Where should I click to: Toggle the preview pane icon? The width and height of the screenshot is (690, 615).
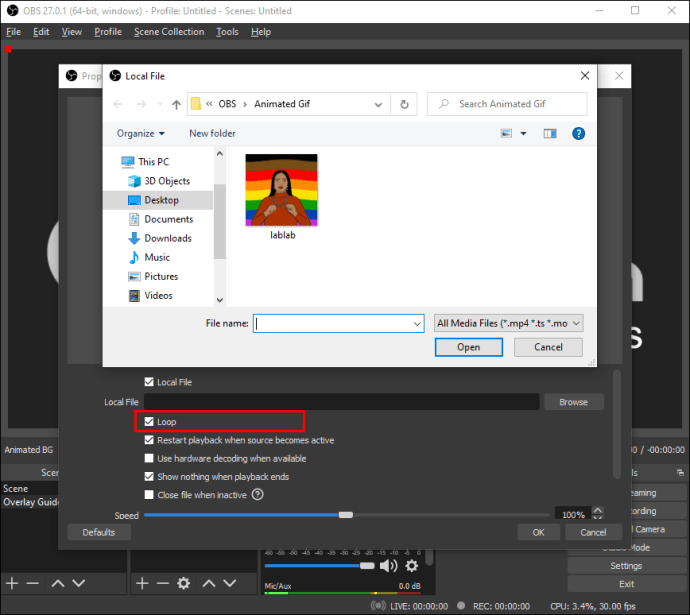(549, 133)
